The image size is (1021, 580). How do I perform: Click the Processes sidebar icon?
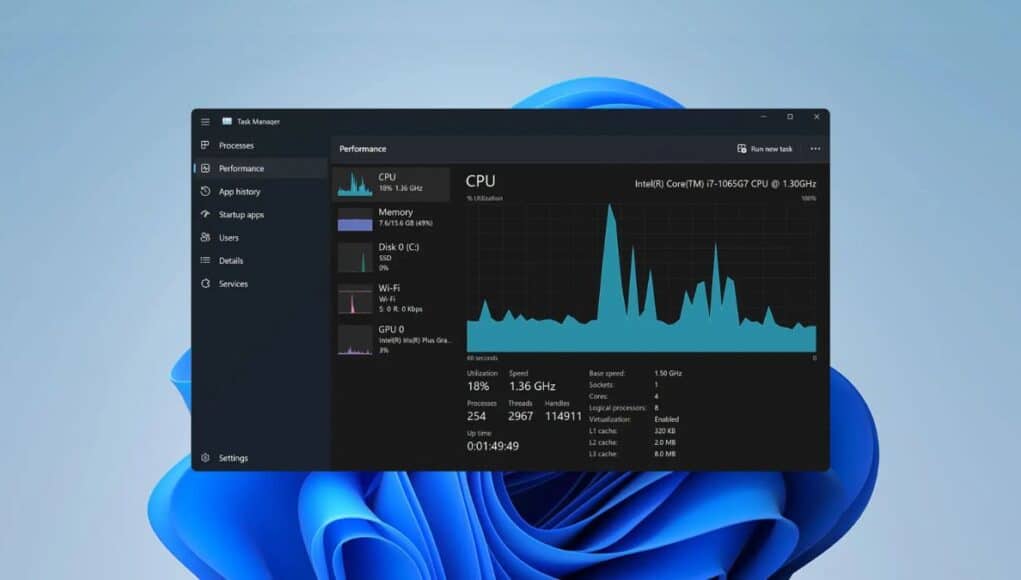tap(205, 145)
